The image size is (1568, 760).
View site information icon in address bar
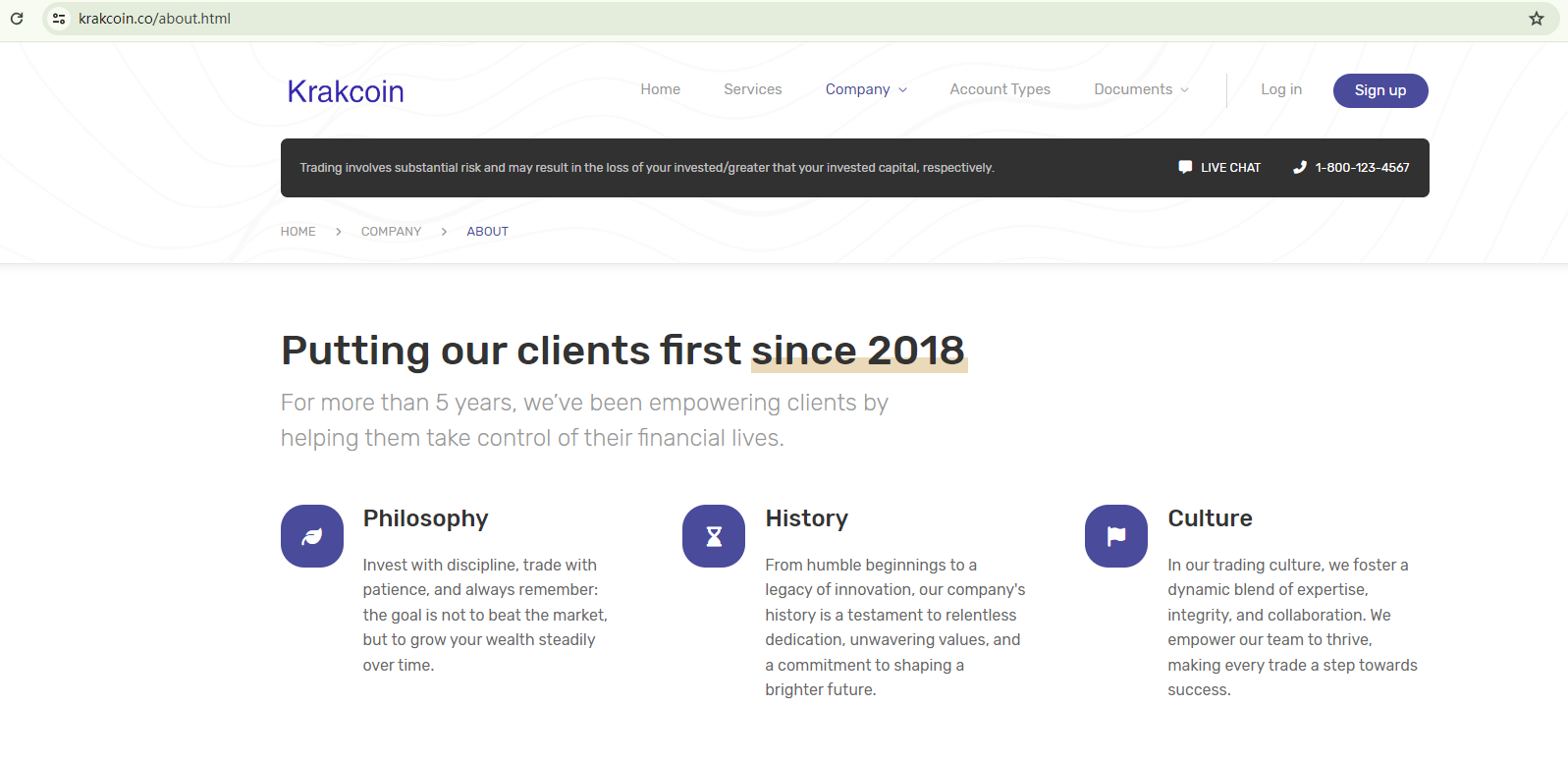click(x=59, y=19)
